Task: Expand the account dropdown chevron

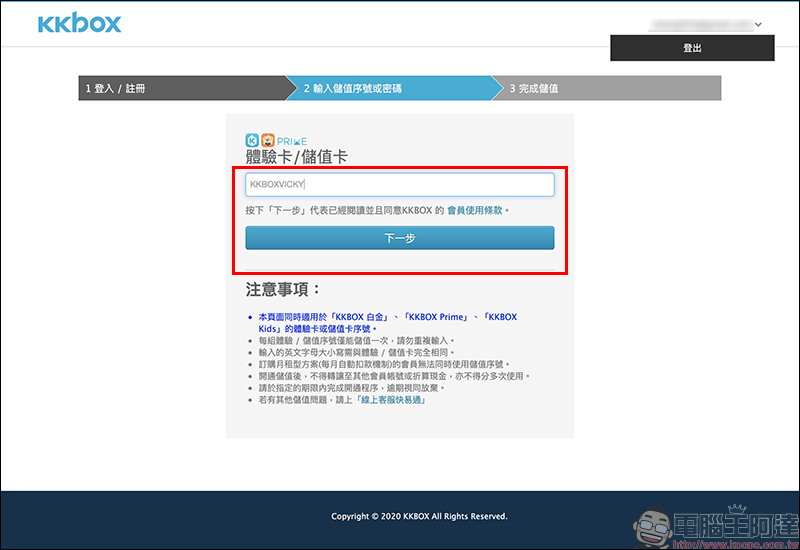Action: pyautogui.click(x=759, y=24)
